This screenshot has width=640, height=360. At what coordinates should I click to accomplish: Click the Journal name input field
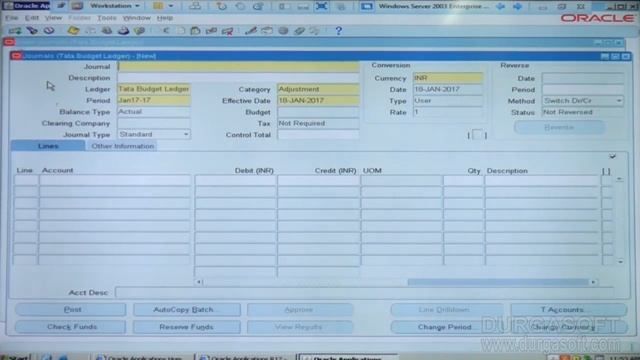pos(238,66)
